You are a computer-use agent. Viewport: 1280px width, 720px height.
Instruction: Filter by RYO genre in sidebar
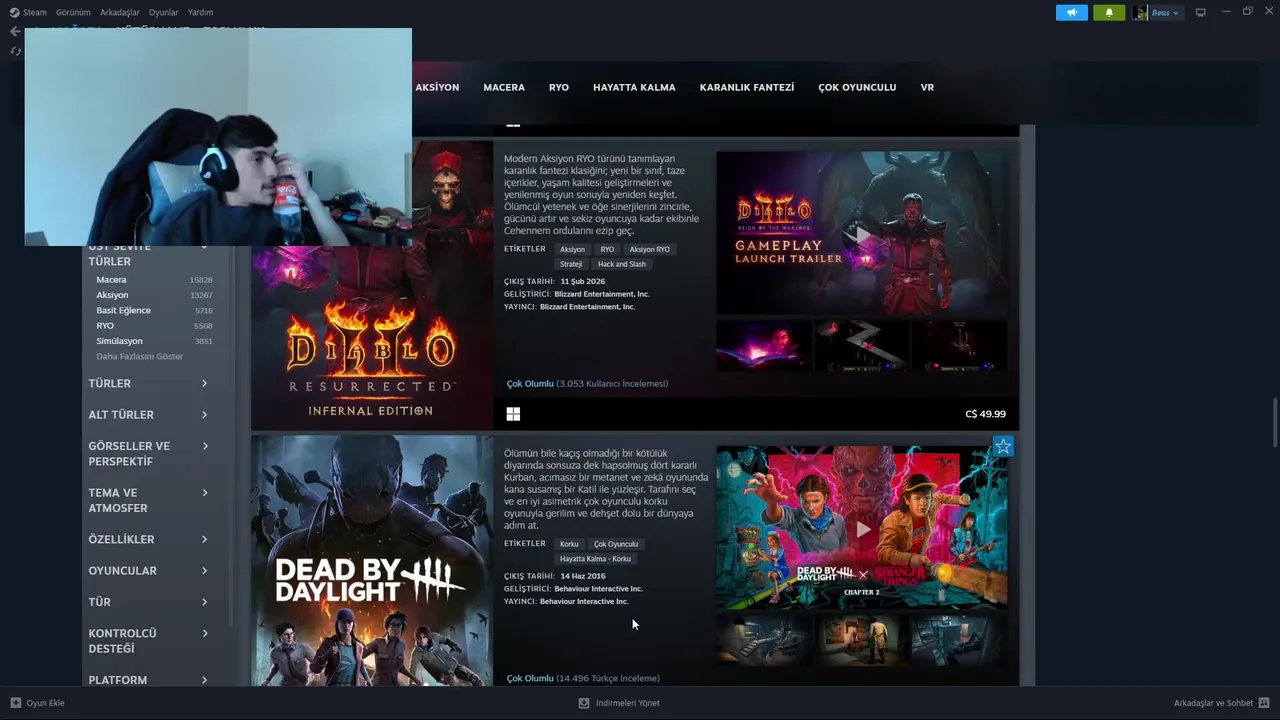[154, 326]
